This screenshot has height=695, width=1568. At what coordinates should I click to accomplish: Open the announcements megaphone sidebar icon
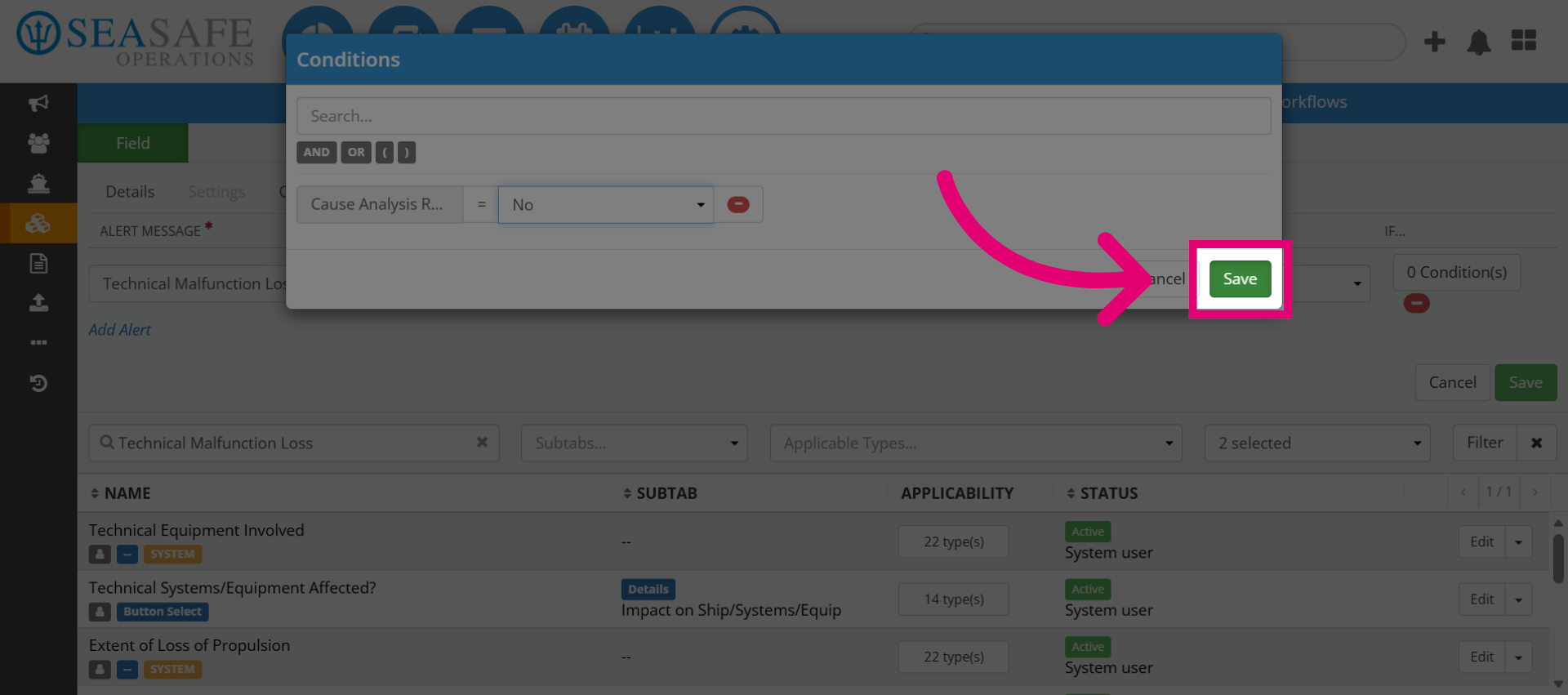click(x=38, y=103)
